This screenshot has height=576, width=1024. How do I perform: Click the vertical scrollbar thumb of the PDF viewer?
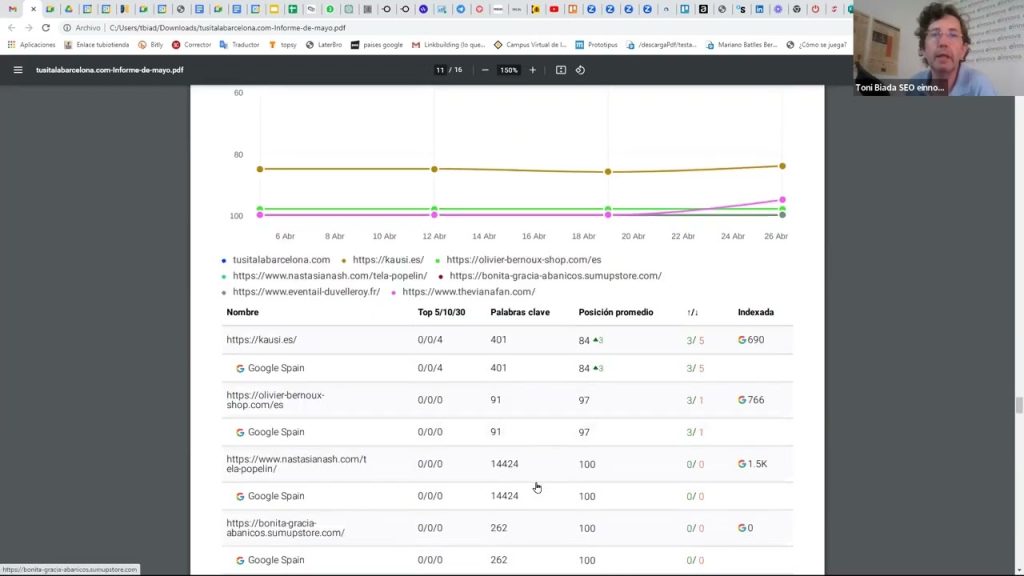coord(1019,404)
